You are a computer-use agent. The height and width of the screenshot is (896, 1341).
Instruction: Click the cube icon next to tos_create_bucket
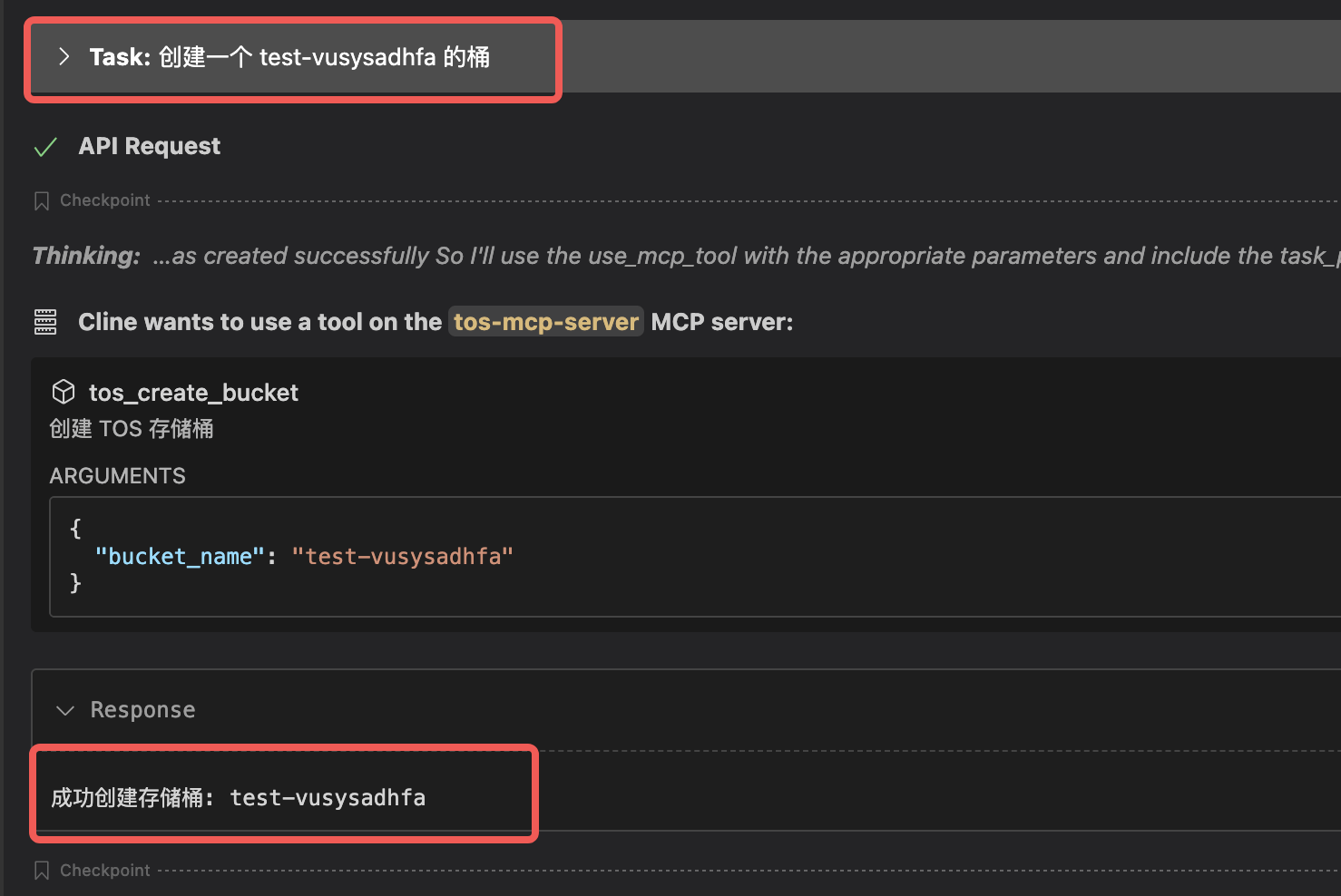(x=64, y=392)
